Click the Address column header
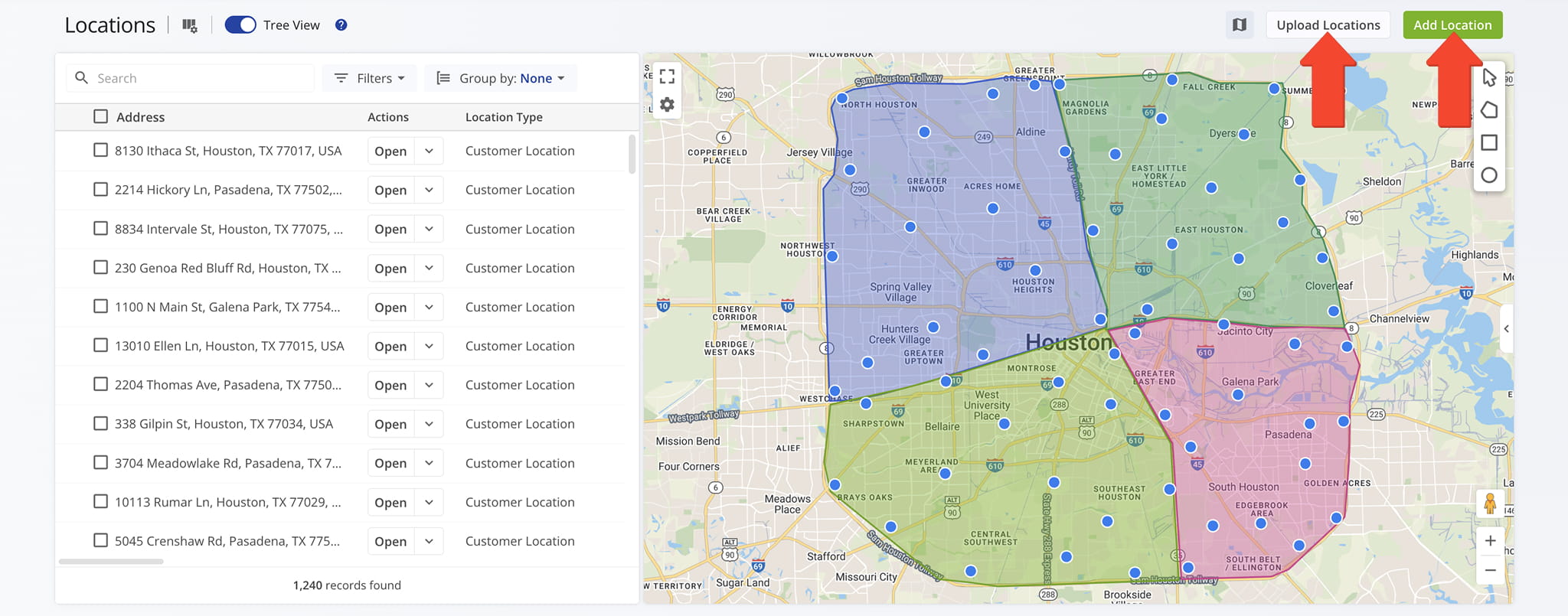The width and height of the screenshot is (1568, 616). pyautogui.click(x=140, y=117)
